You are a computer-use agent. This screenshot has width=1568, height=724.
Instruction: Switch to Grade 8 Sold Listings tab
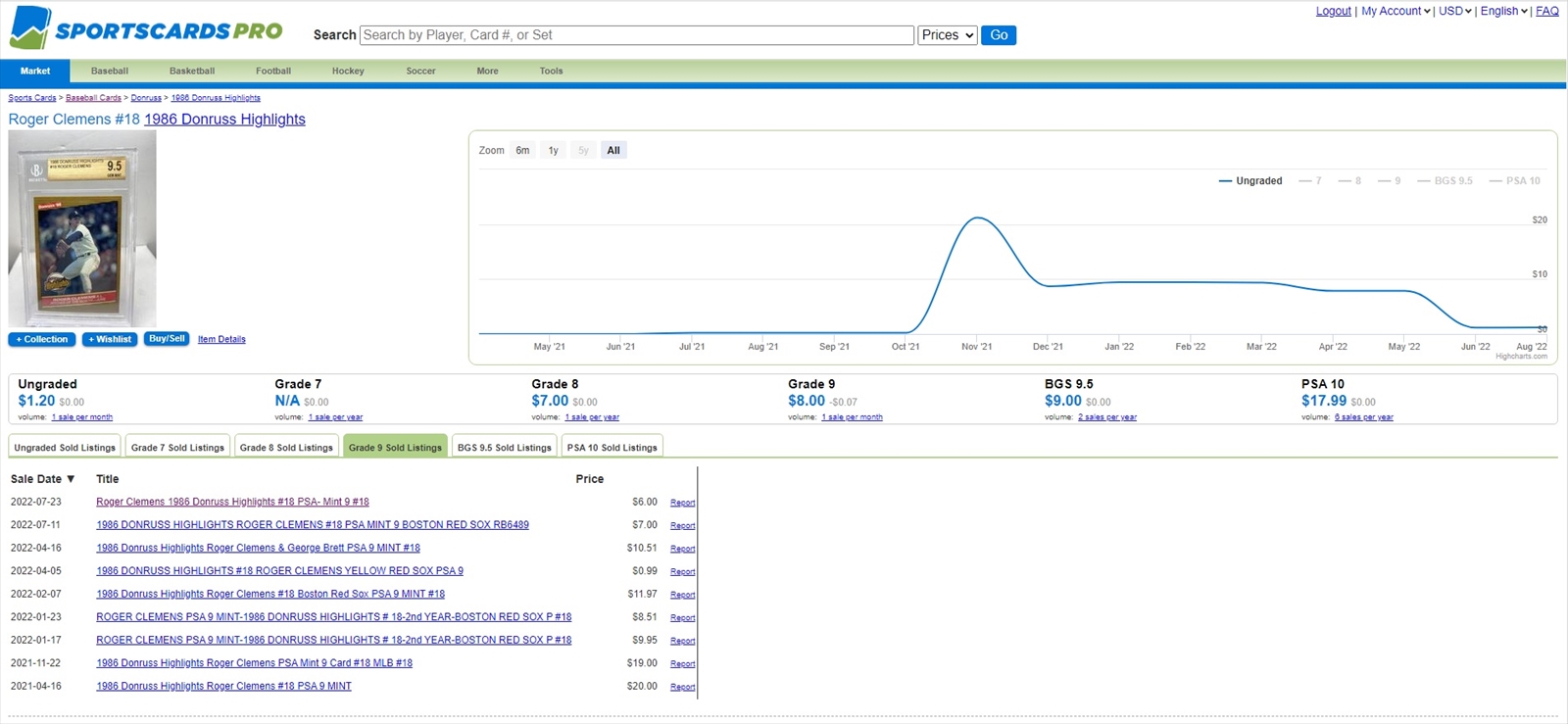[x=286, y=447]
